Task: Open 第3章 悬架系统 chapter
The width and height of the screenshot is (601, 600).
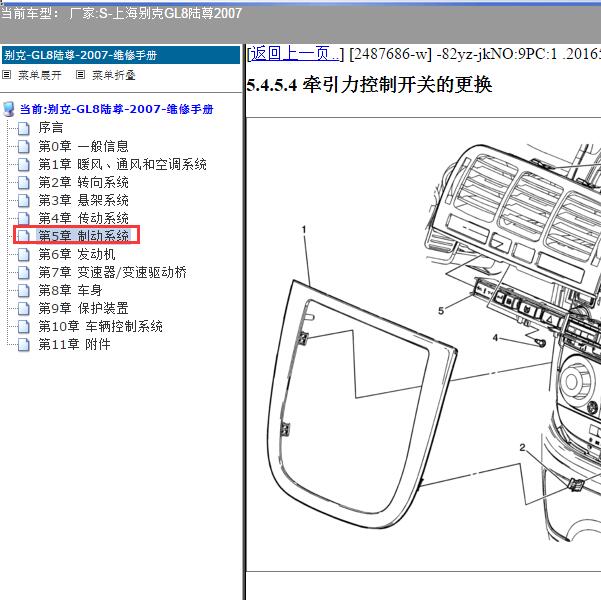Action: [83, 200]
